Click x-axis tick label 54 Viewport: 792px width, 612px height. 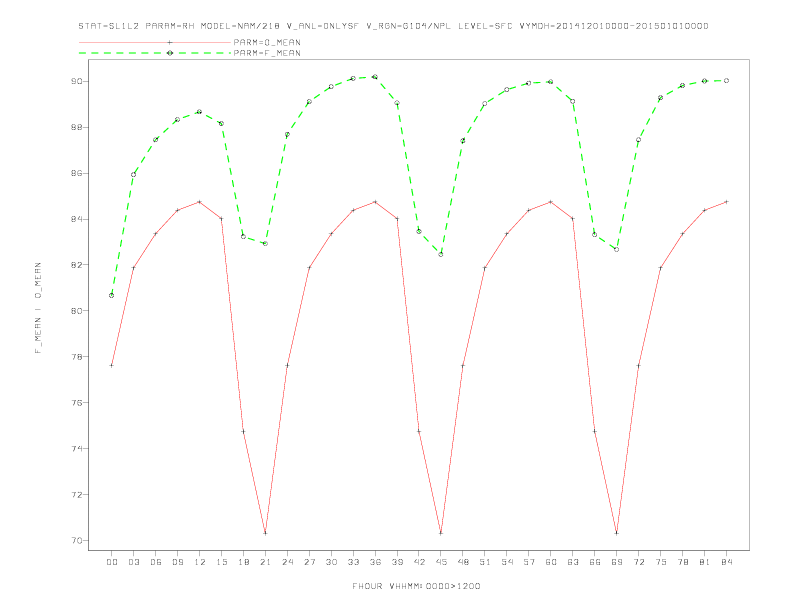(507, 562)
